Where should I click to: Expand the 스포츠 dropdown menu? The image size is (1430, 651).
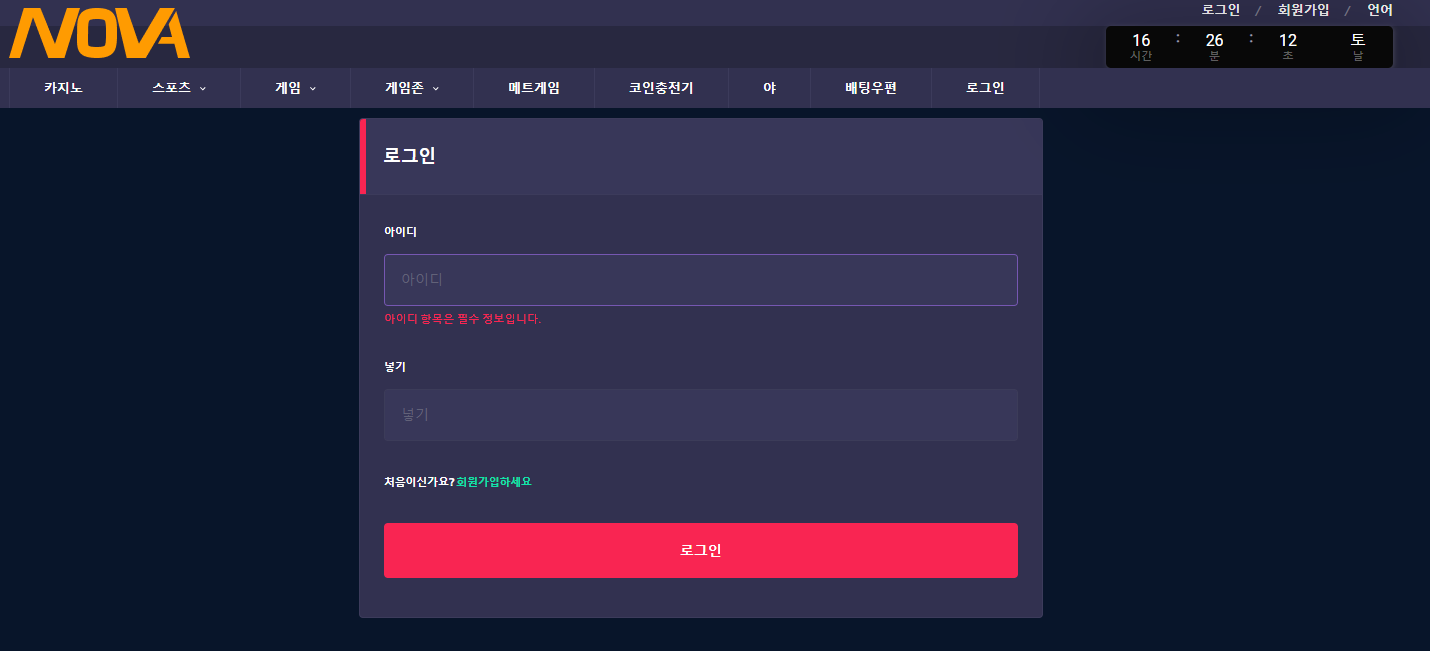pyautogui.click(x=179, y=88)
